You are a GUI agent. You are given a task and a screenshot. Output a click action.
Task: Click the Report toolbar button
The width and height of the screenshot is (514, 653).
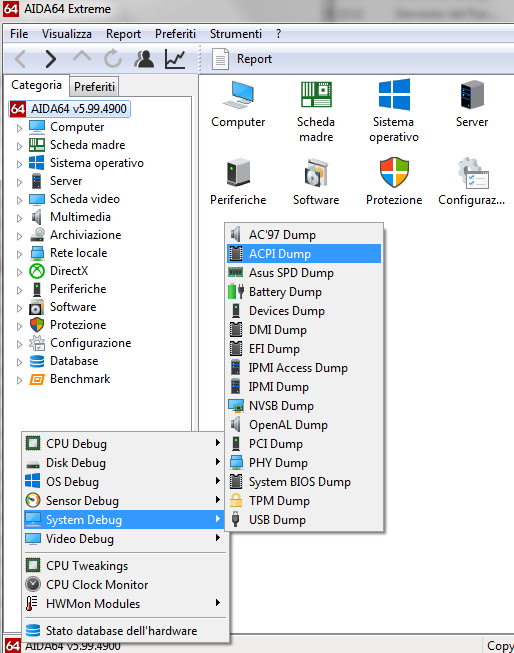pyautogui.click(x=242, y=59)
